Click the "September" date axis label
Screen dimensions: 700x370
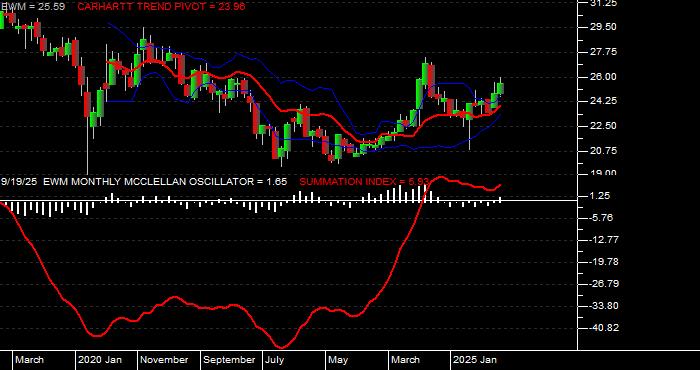click(x=230, y=360)
